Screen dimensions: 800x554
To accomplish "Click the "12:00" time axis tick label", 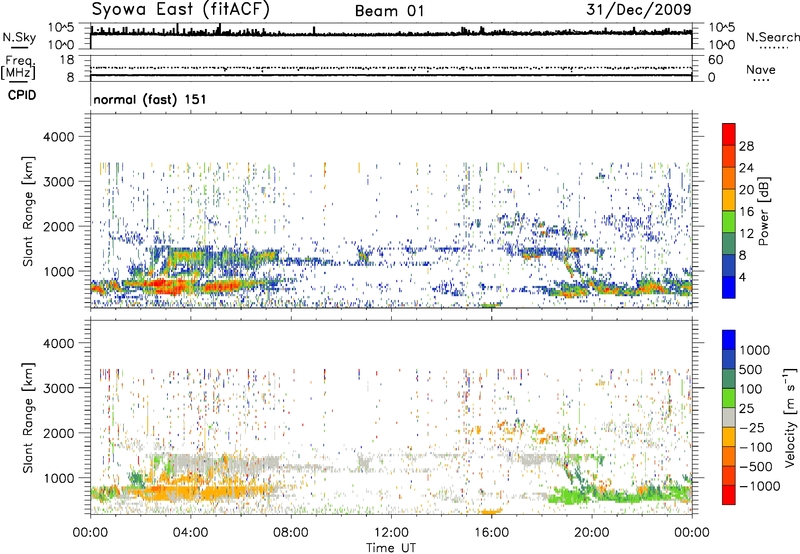I will pos(391,533).
